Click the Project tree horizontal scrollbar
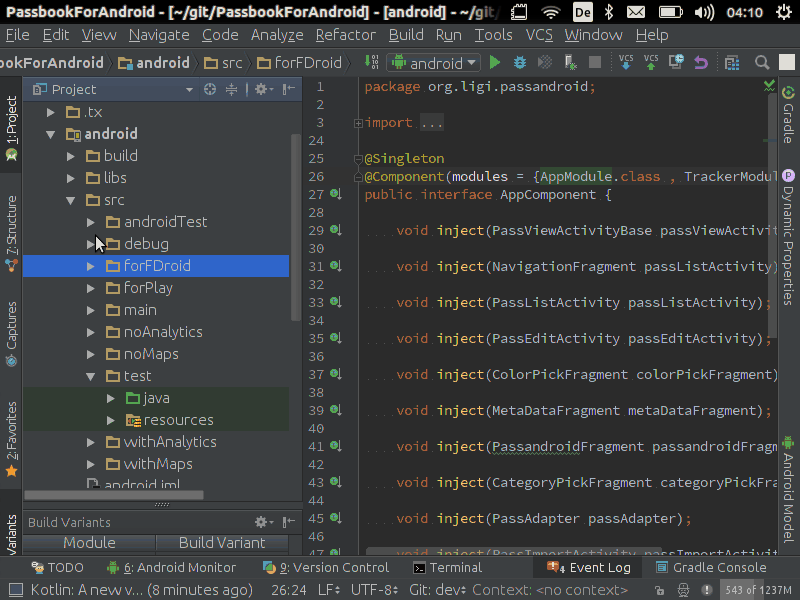This screenshot has height=600, width=800. click(x=114, y=495)
